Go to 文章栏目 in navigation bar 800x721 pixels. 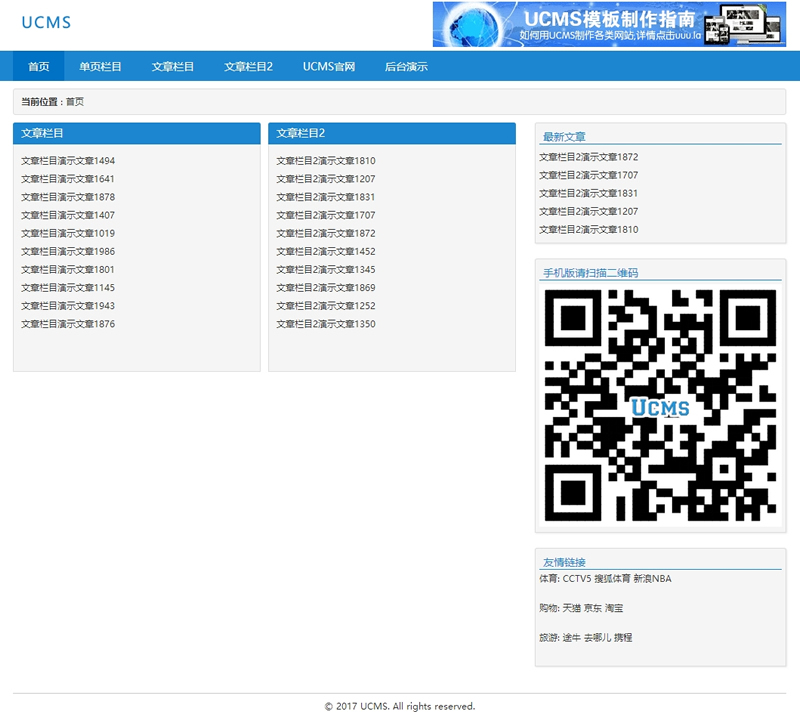(172, 66)
